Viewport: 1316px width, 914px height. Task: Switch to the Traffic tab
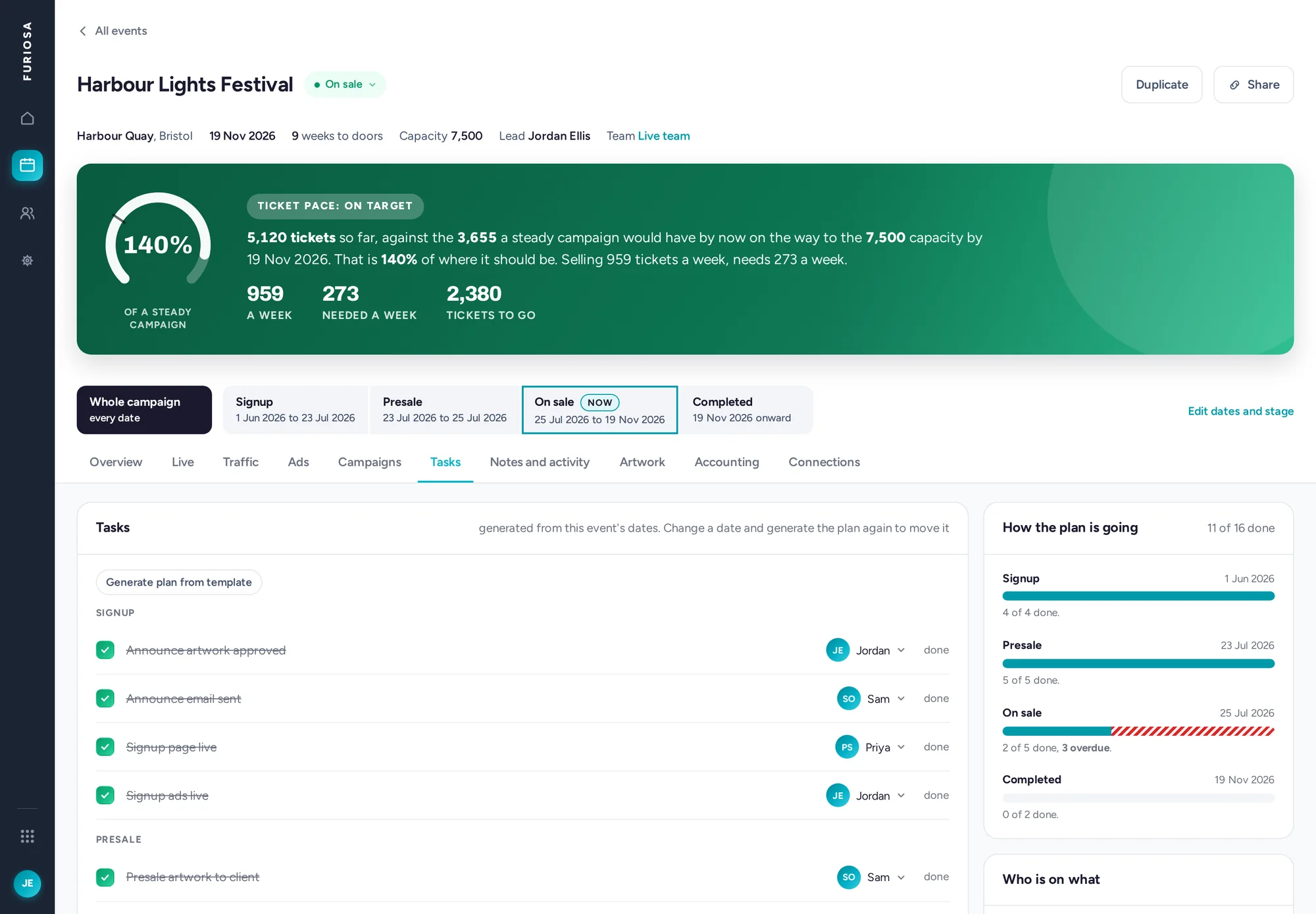(x=241, y=462)
